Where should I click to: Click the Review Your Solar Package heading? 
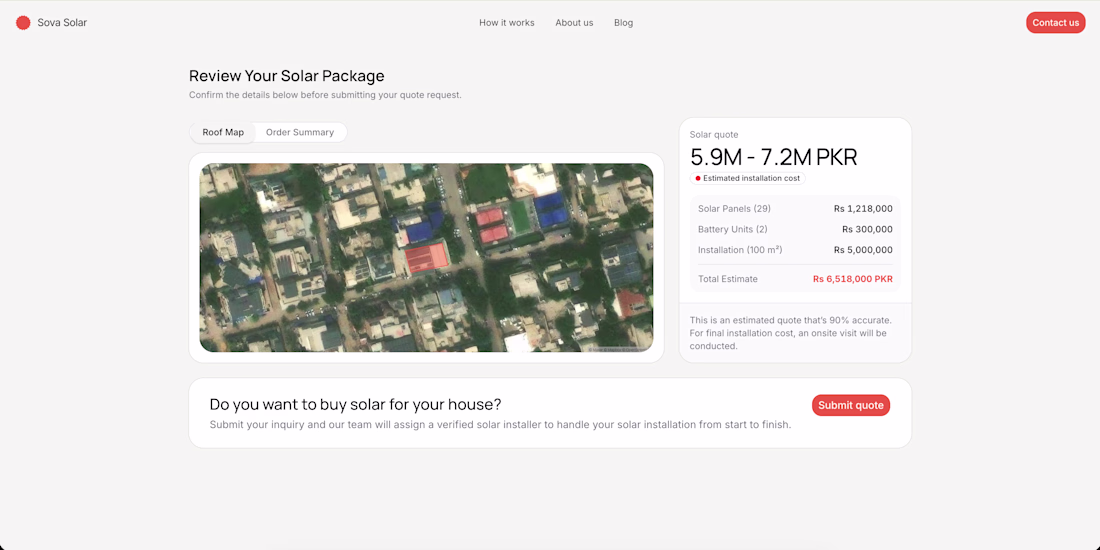(x=286, y=76)
